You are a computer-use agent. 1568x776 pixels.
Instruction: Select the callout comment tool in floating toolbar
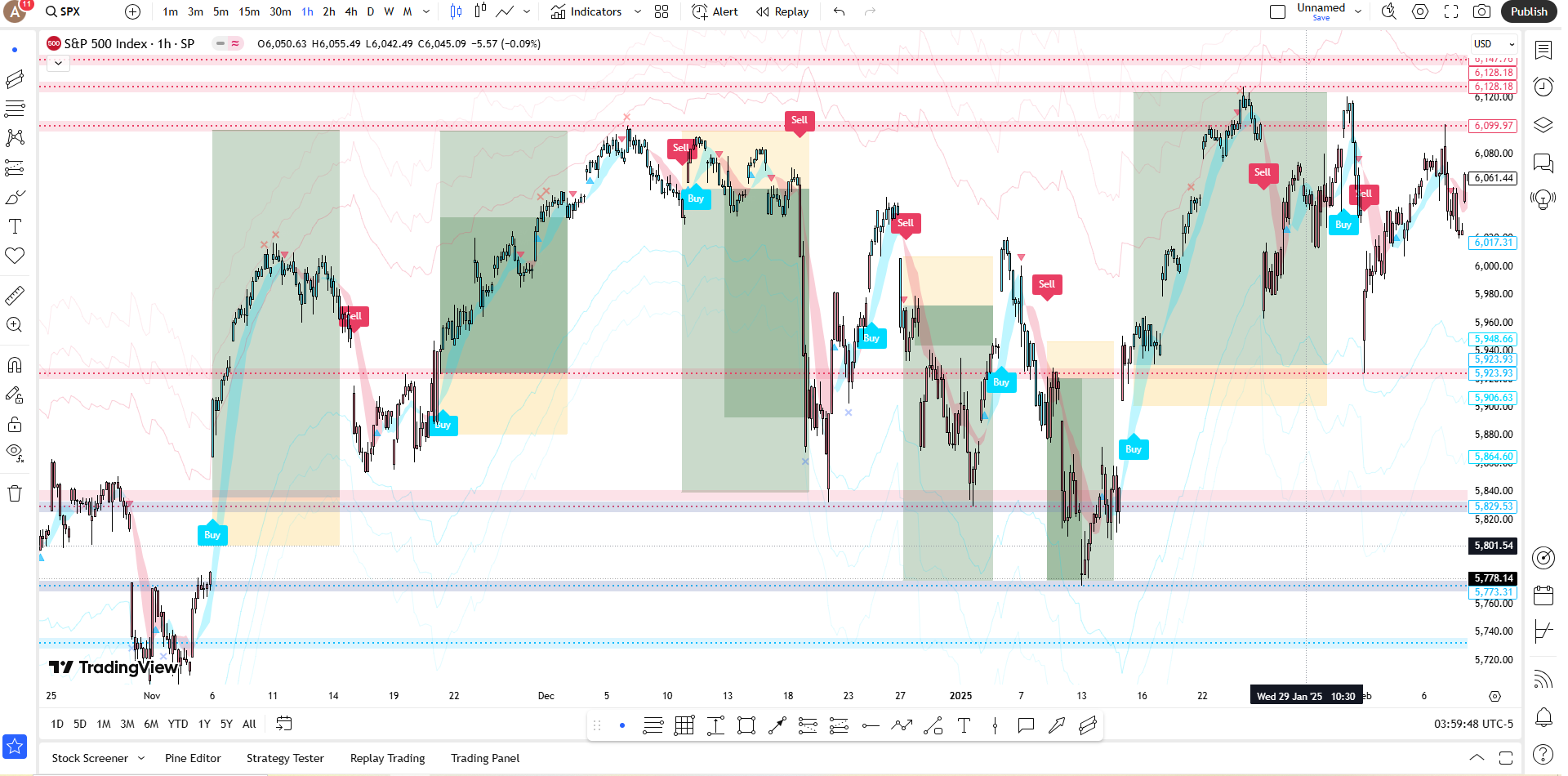pos(1026,725)
